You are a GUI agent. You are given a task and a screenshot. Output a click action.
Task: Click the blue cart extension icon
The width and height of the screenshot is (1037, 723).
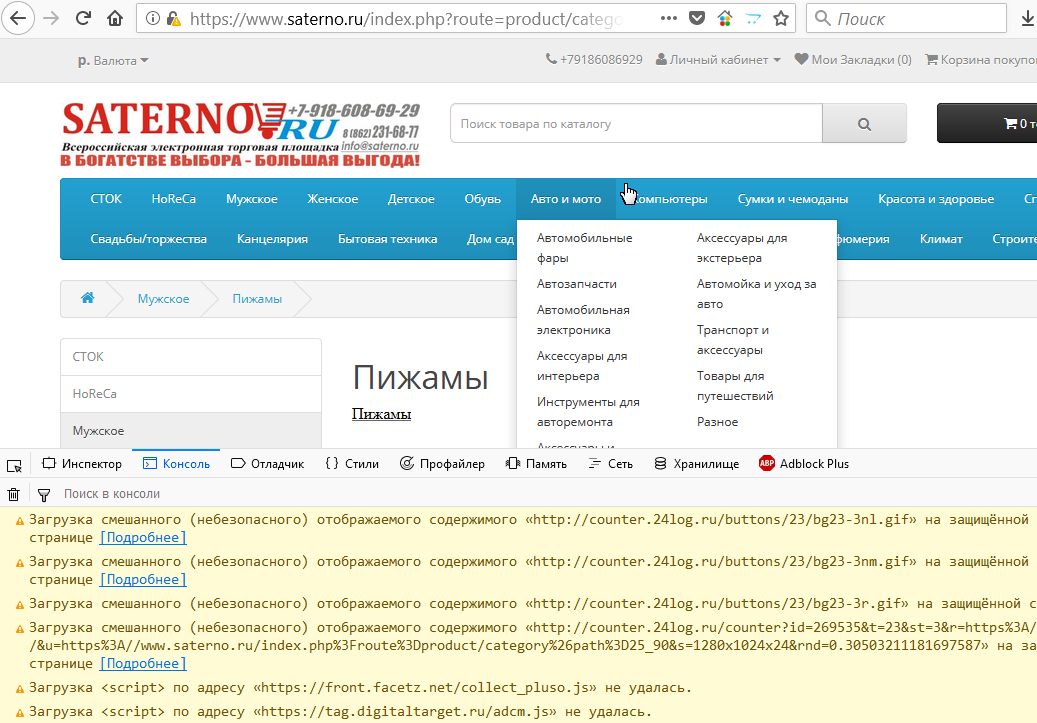click(x=753, y=19)
